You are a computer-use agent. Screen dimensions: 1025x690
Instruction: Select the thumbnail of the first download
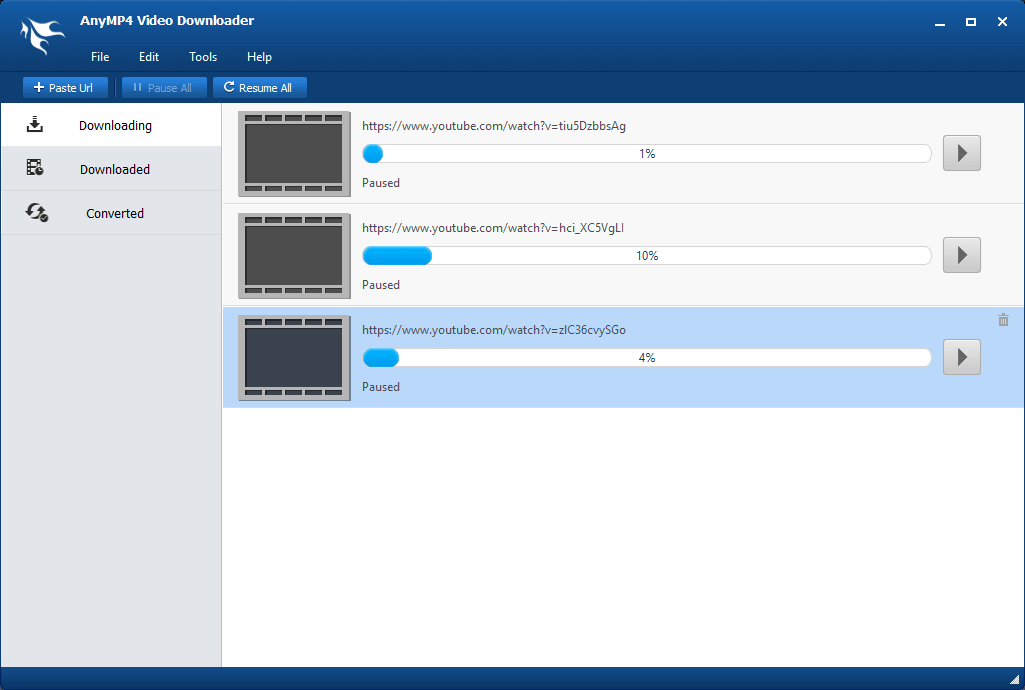pos(293,153)
